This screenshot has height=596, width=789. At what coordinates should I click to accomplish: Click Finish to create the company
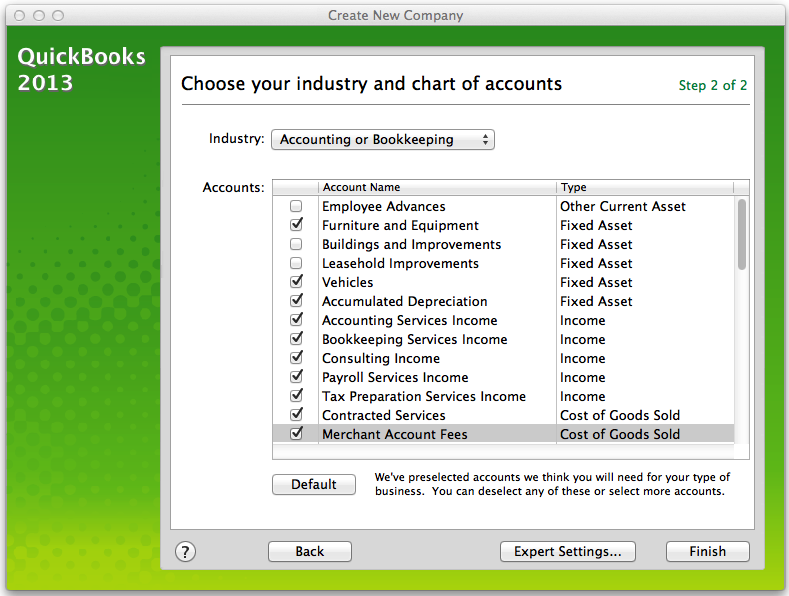click(x=707, y=552)
